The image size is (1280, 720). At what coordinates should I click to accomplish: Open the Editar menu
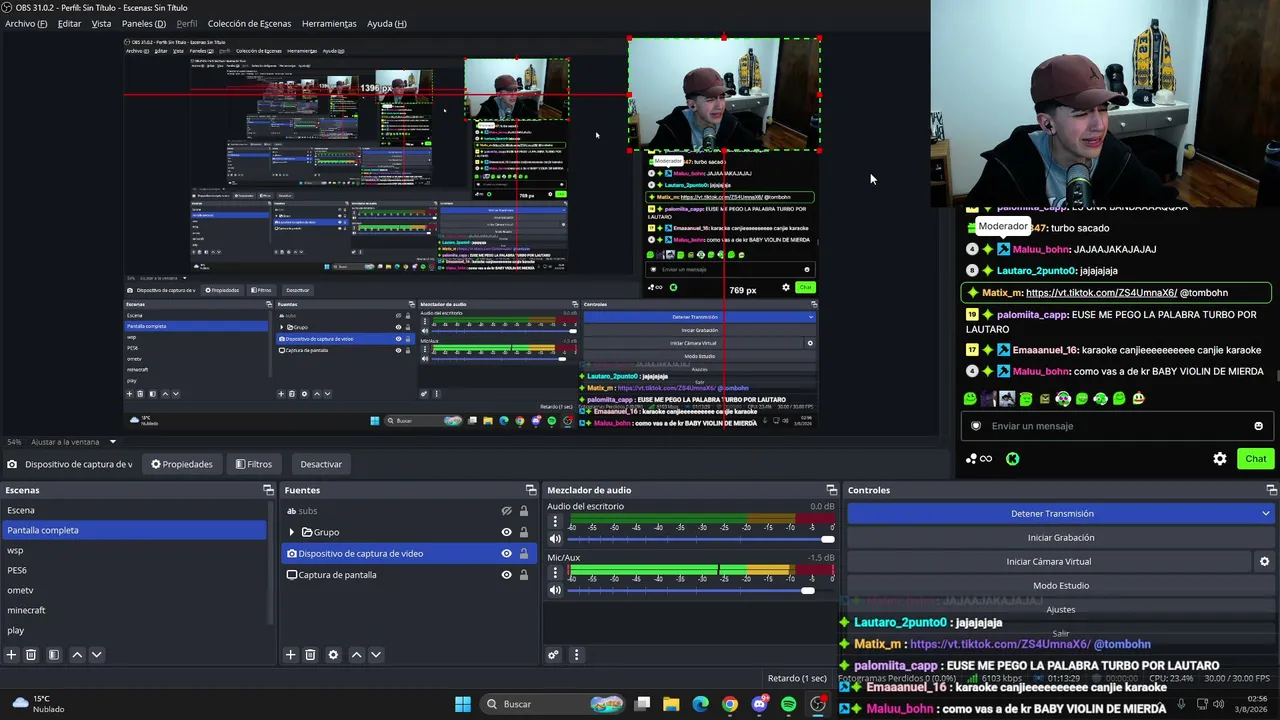click(x=69, y=23)
